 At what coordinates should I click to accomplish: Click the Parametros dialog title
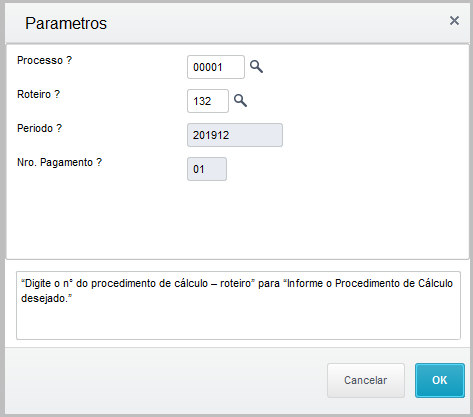(x=66, y=23)
